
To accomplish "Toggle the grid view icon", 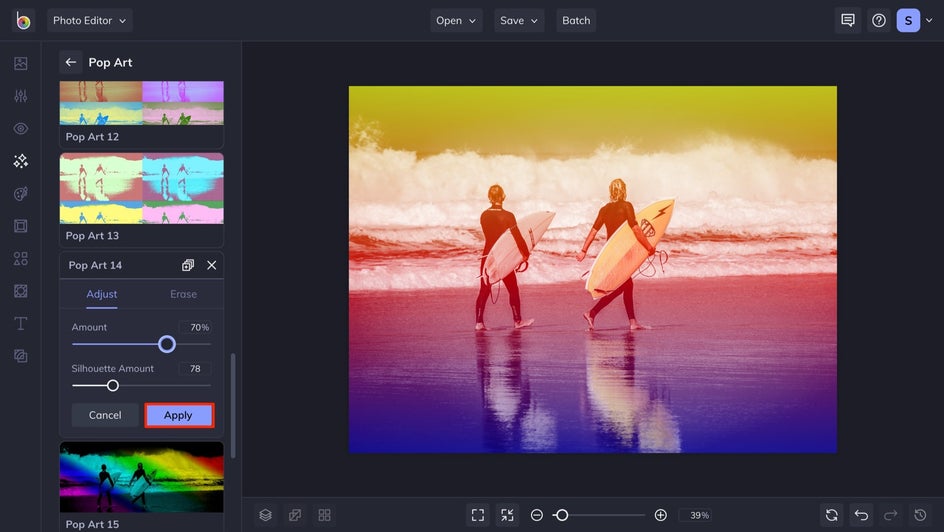I will [324, 515].
